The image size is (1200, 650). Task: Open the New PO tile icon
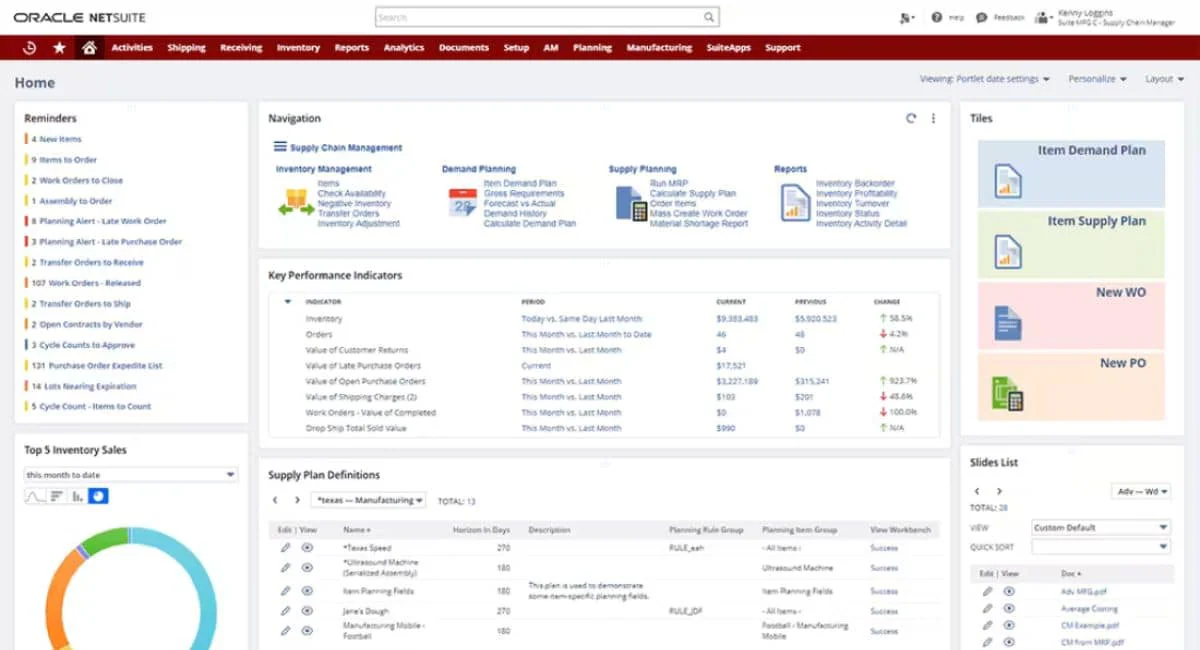(1008, 393)
